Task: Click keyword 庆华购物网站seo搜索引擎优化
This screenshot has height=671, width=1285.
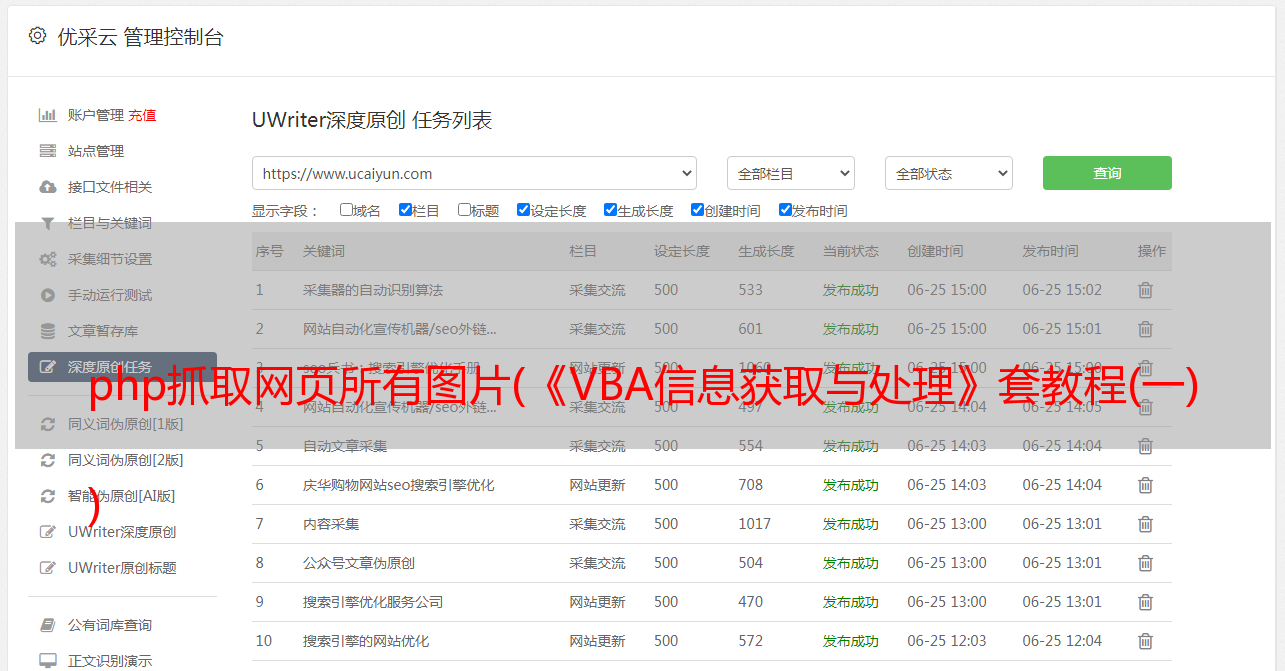Action: pyautogui.click(x=399, y=485)
